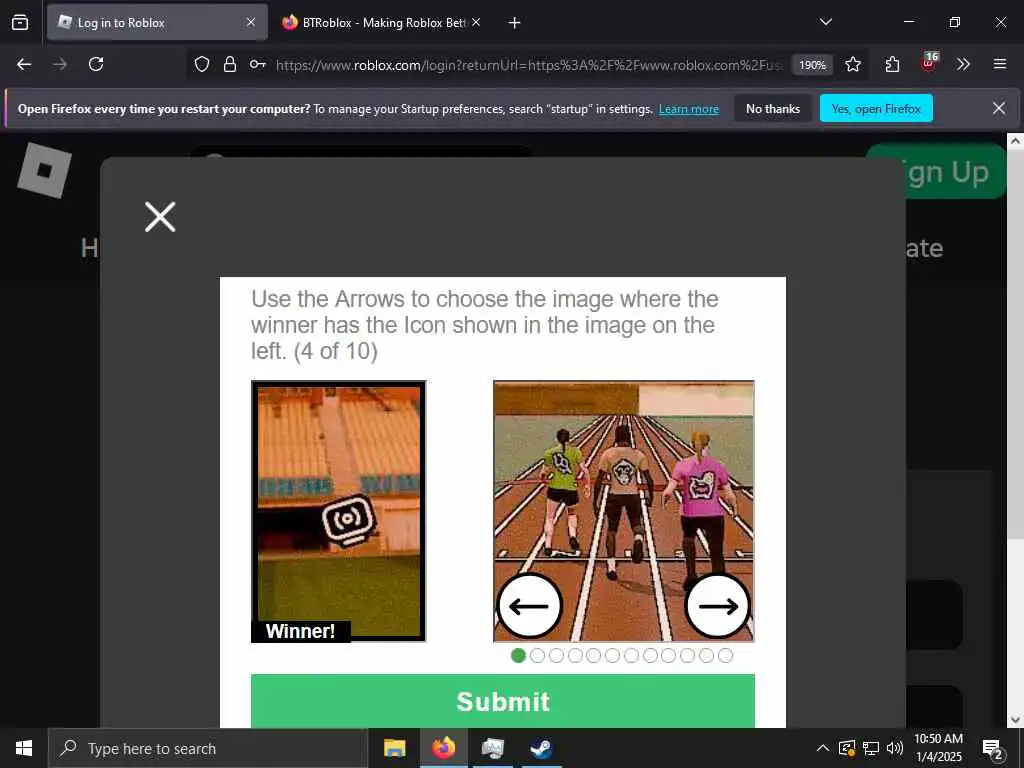The image size is (1024, 768).
Task: Open Steam from the taskbar
Action: click(x=541, y=748)
